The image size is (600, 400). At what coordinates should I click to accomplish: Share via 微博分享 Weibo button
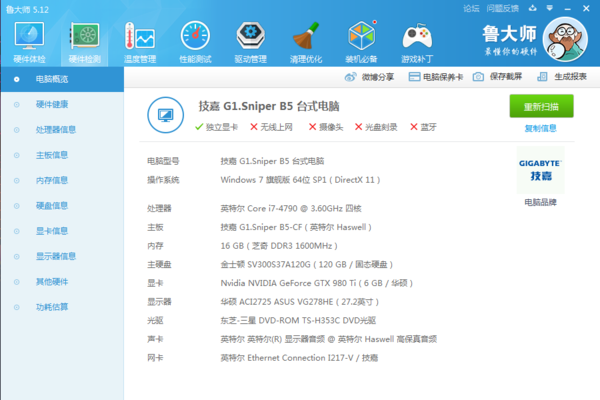372,77
